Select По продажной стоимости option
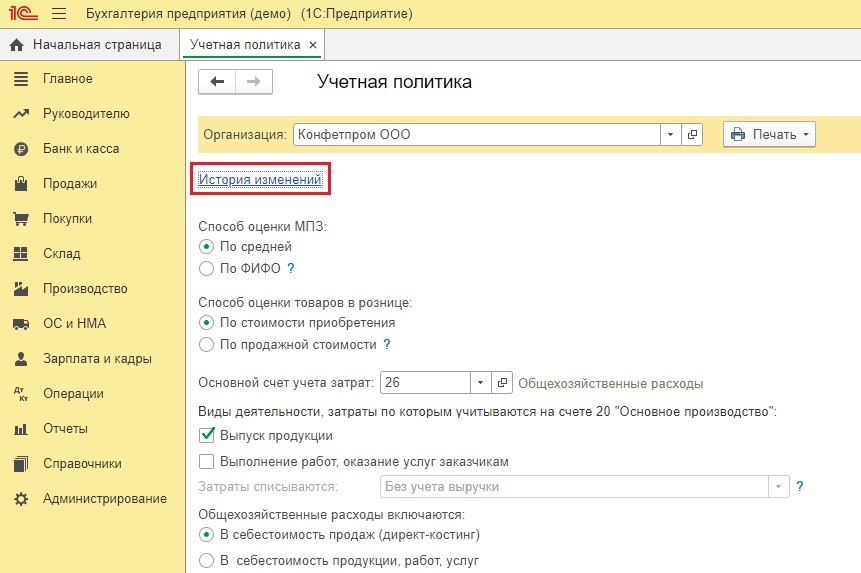The height and width of the screenshot is (573, 861). 206,344
